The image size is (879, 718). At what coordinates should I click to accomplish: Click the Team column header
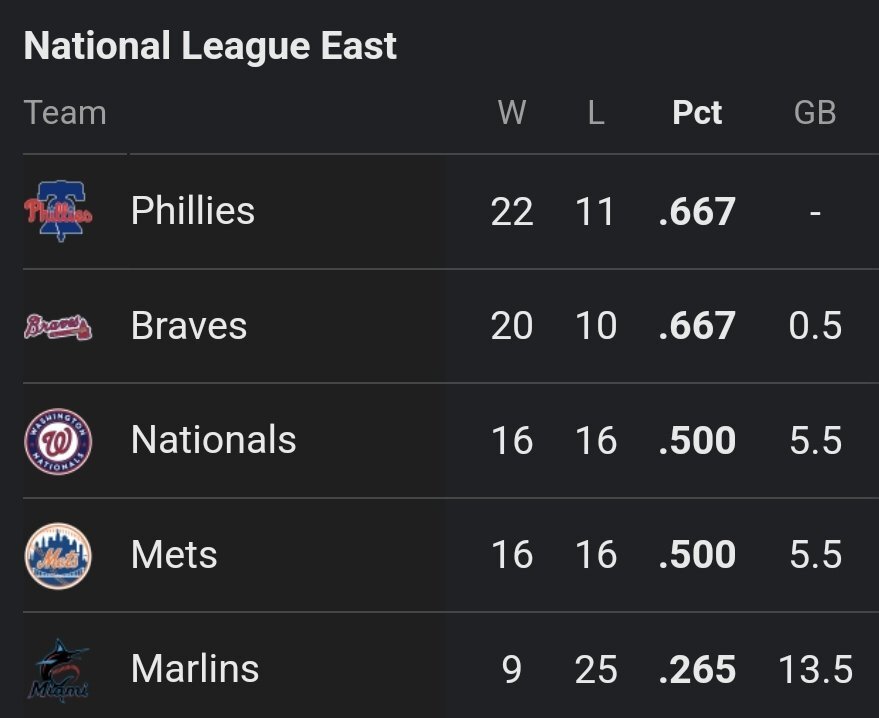click(x=65, y=113)
